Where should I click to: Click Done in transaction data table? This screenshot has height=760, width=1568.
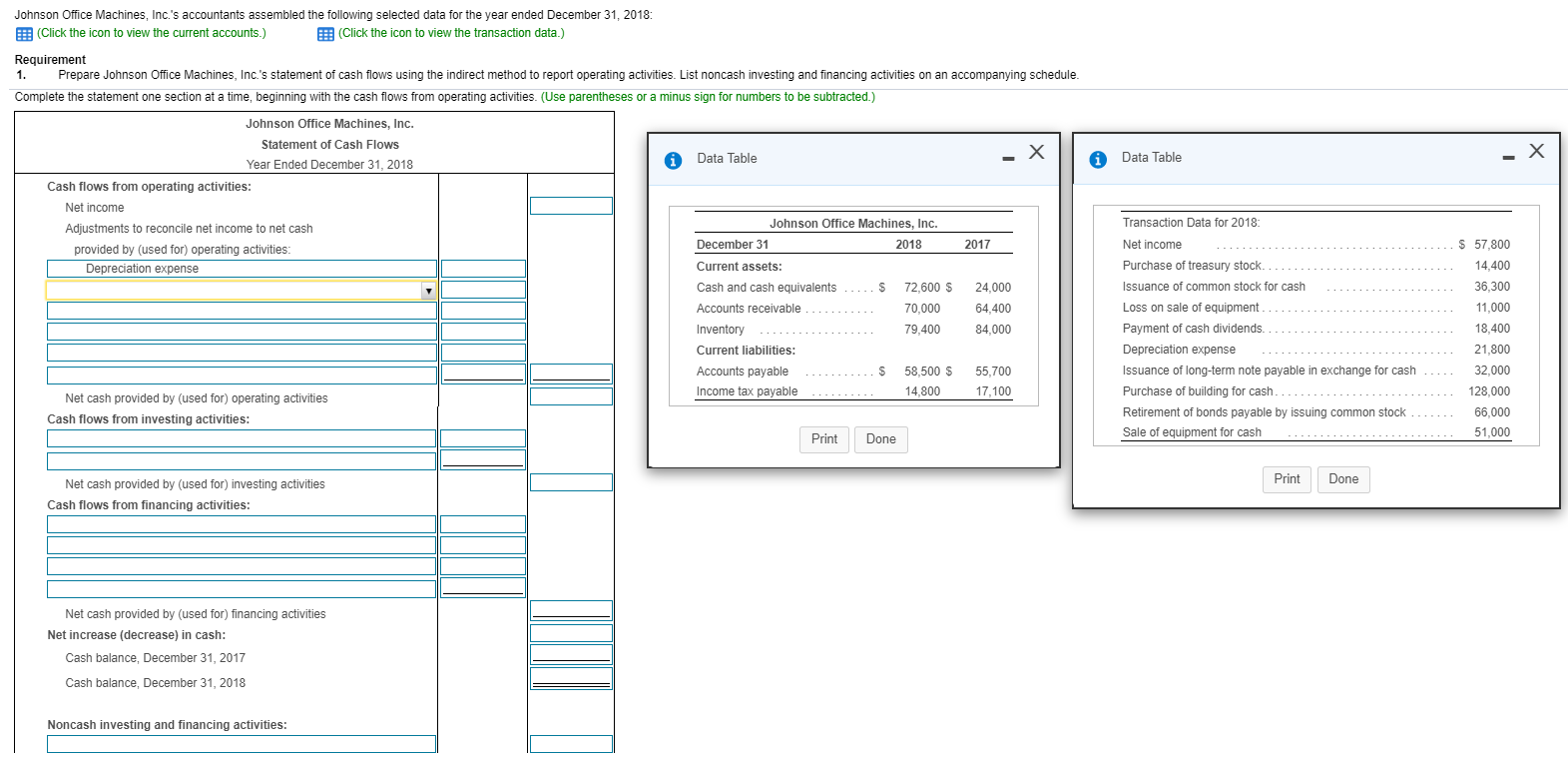1343,479
